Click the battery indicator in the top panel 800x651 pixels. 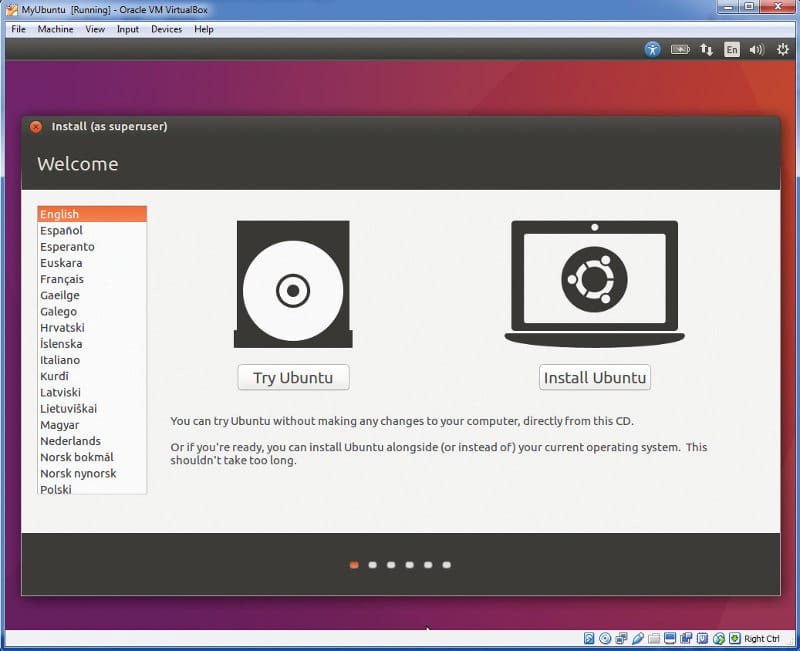680,49
